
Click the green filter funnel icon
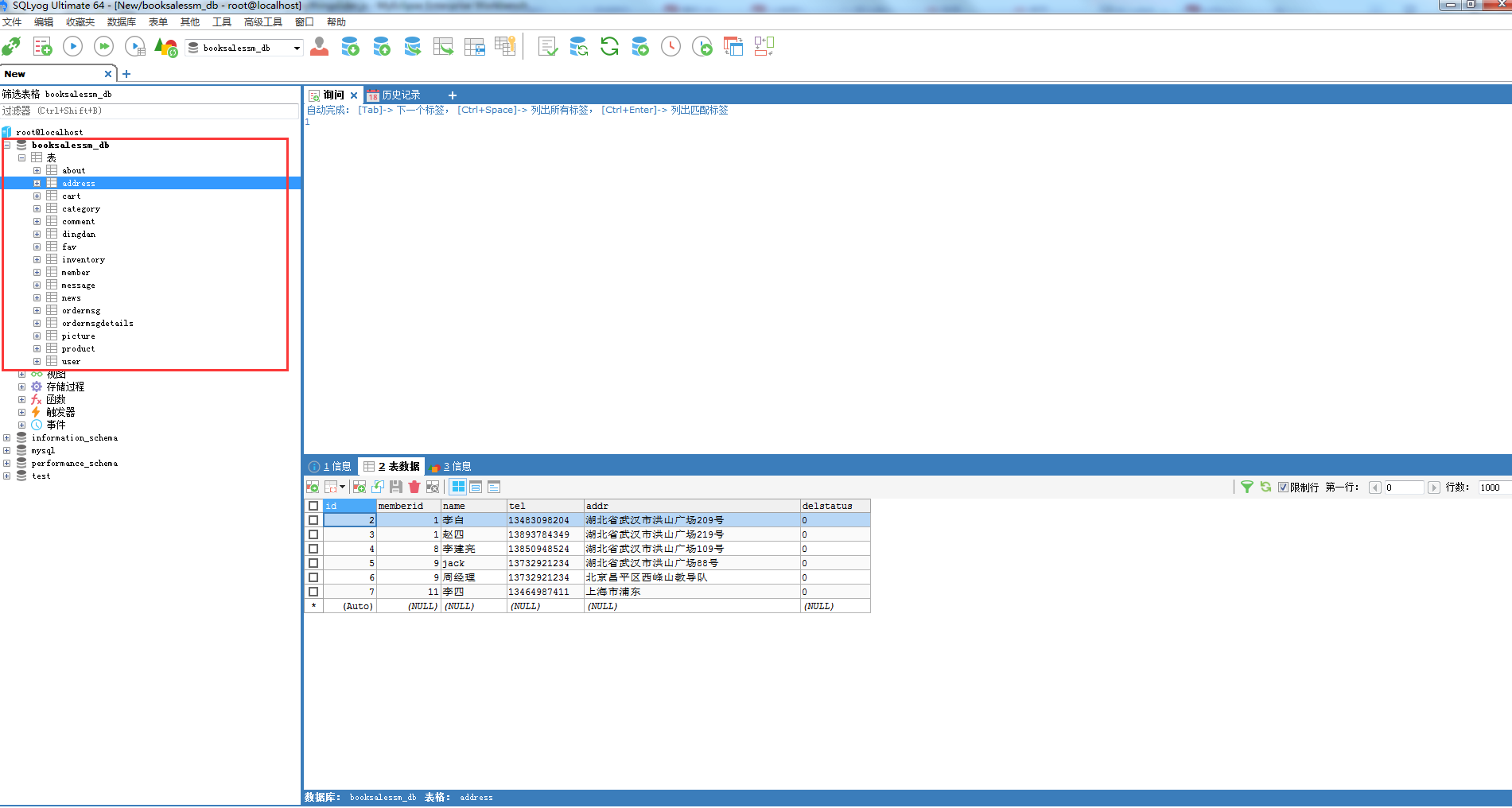[x=1247, y=487]
